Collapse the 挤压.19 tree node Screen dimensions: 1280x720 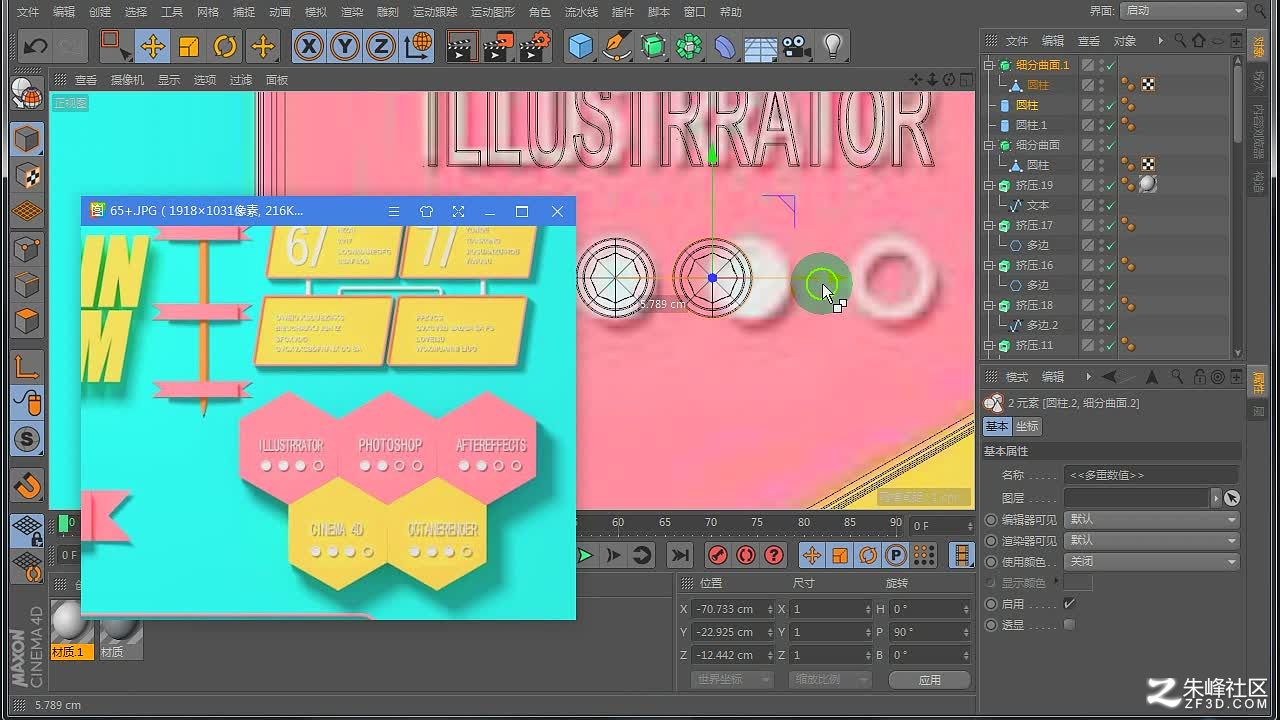pyautogui.click(x=989, y=185)
